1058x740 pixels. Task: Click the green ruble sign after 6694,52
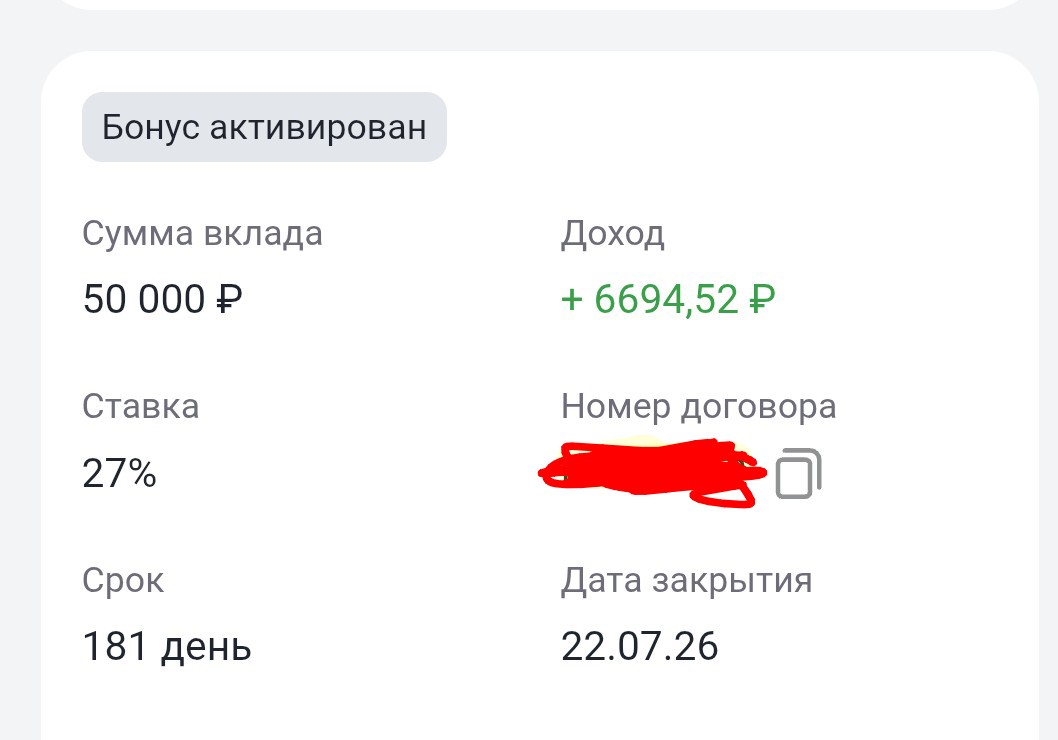coord(762,299)
